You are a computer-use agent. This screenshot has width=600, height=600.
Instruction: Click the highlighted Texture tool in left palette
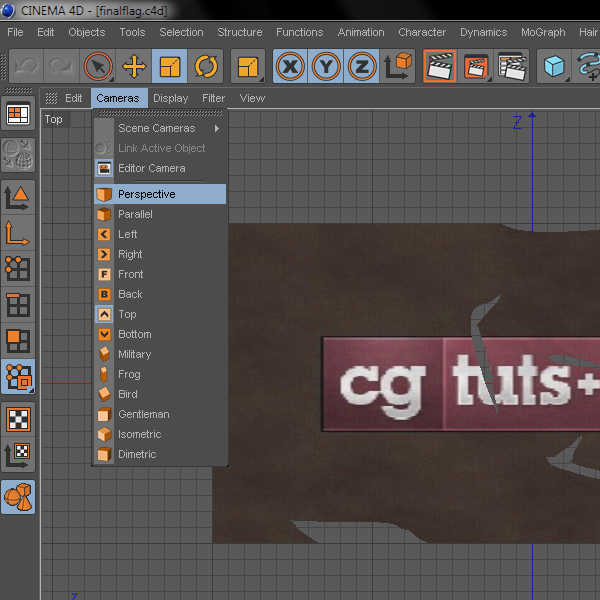(18, 377)
